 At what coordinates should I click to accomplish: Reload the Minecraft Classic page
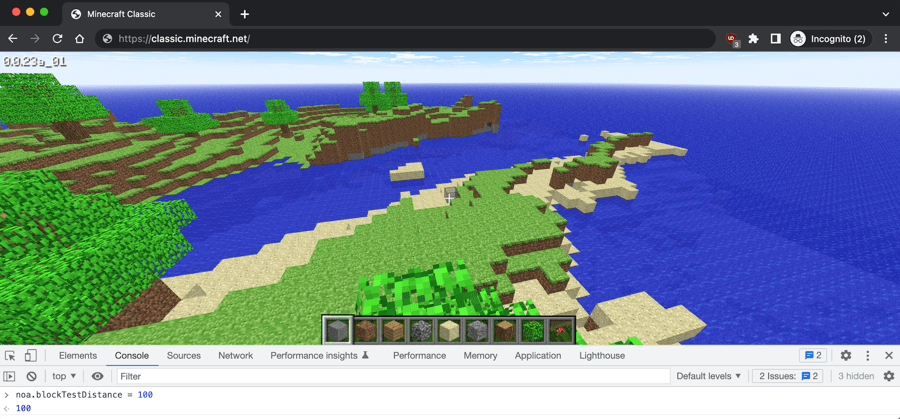tap(57, 39)
